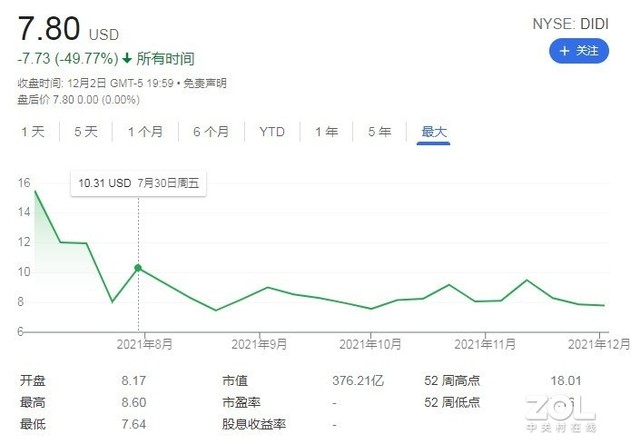Open the 6 个月 range tab
The image size is (640, 444).
(211, 131)
